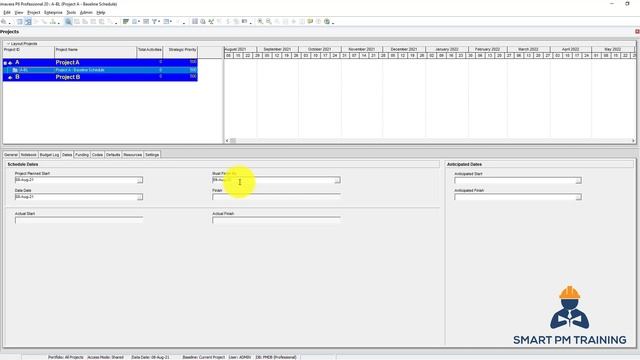This screenshot has width=640, height=360.
Task: Sort by Project ID column header
Action: click(29, 52)
